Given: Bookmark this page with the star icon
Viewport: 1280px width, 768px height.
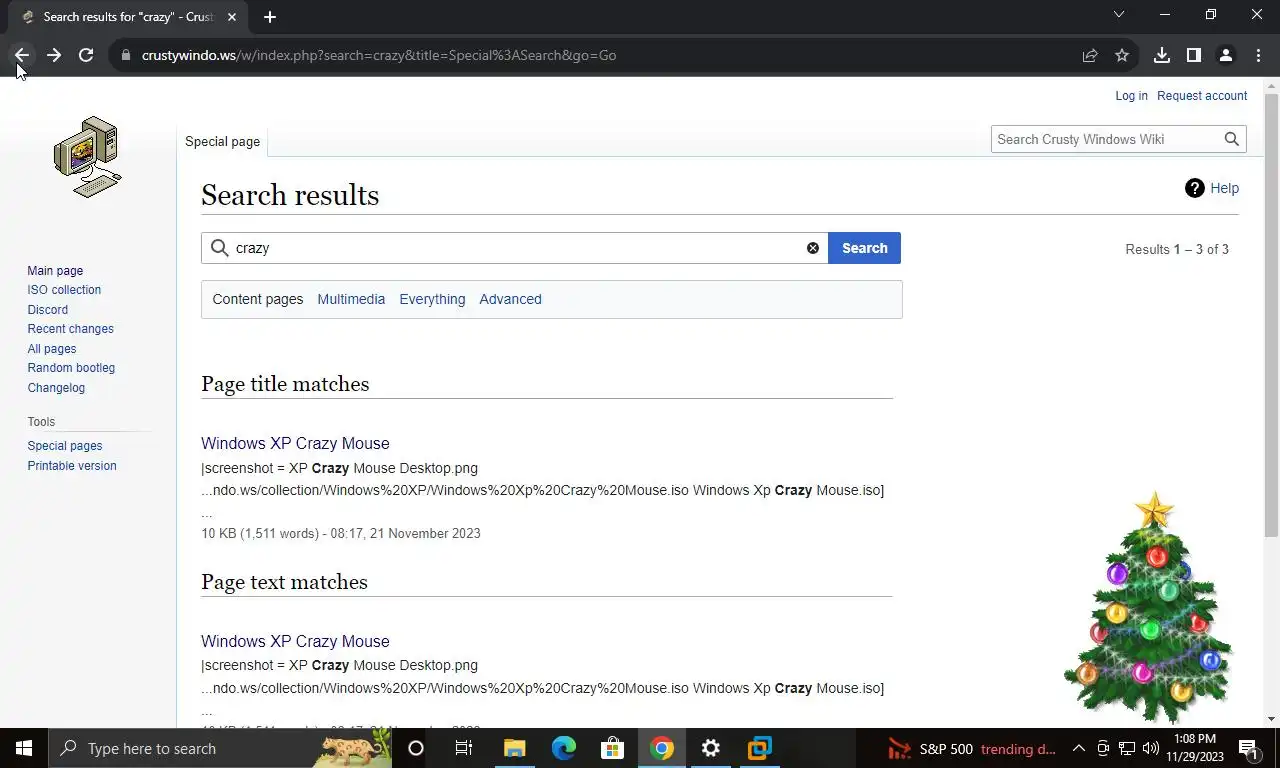Looking at the screenshot, I should [1122, 55].
